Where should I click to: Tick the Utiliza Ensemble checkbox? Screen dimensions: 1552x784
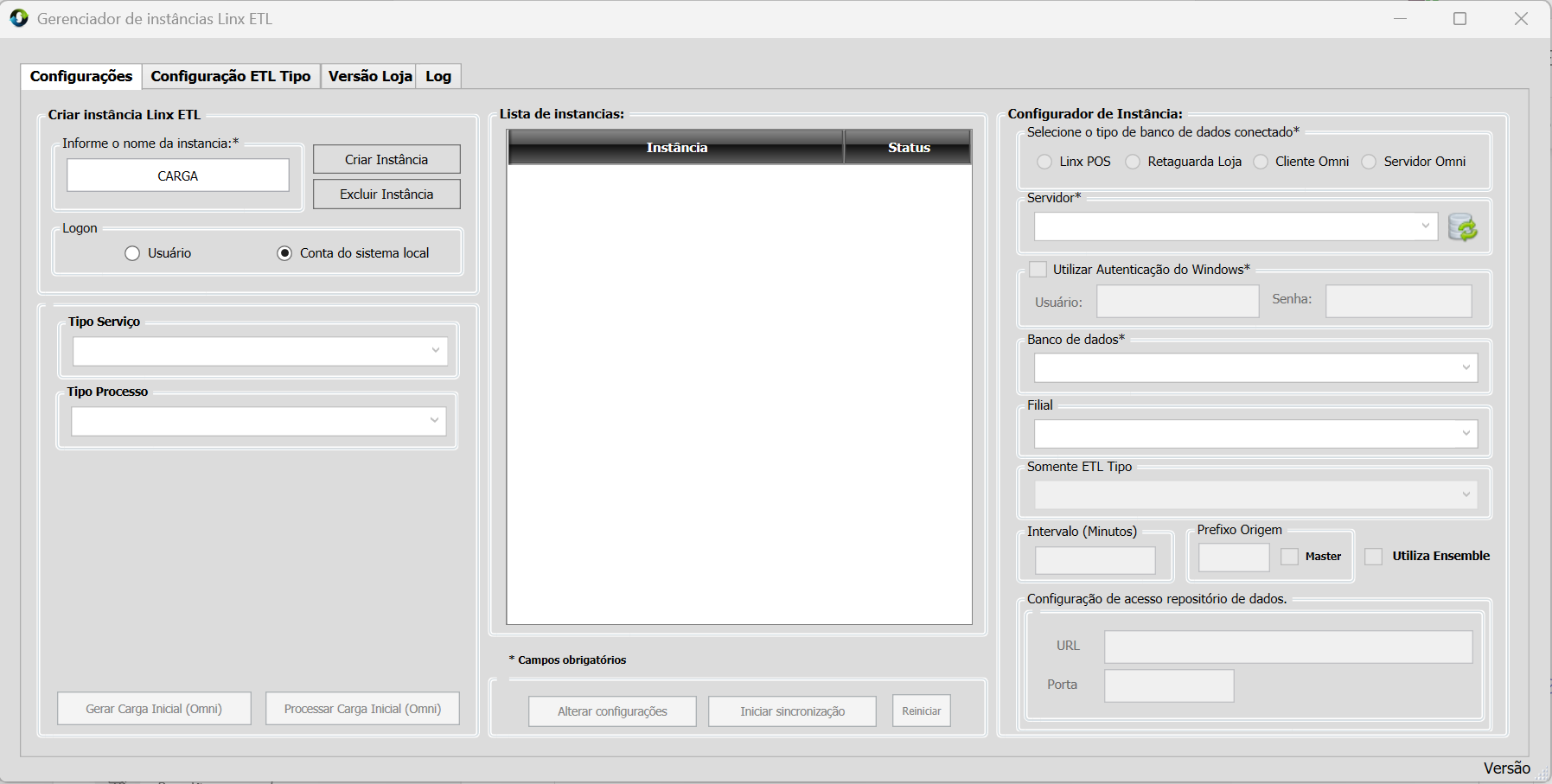1374,557
